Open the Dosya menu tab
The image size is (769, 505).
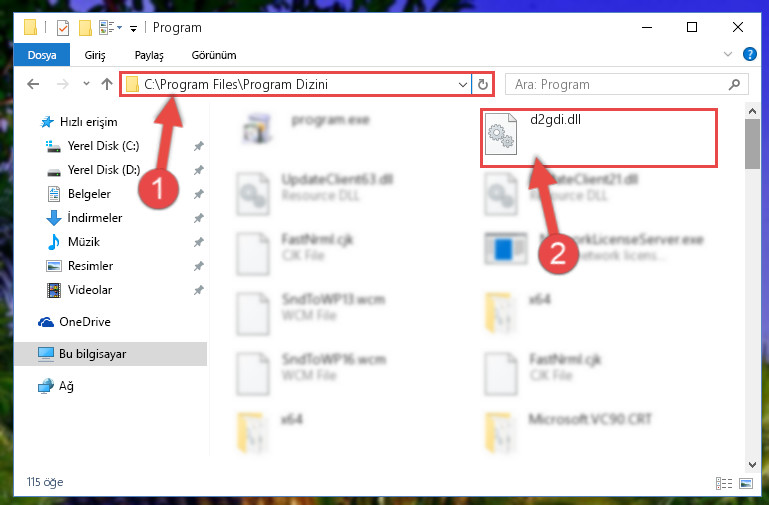42,55
